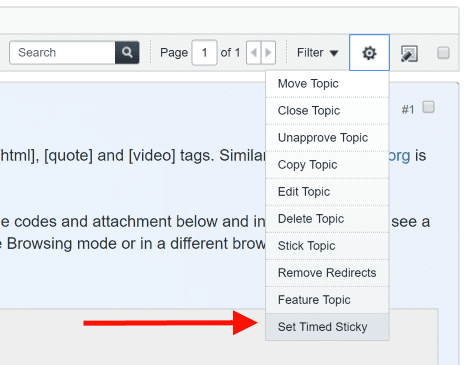Pick Delete Topic in the menu

pyautogui.click(x=327, y=219)
